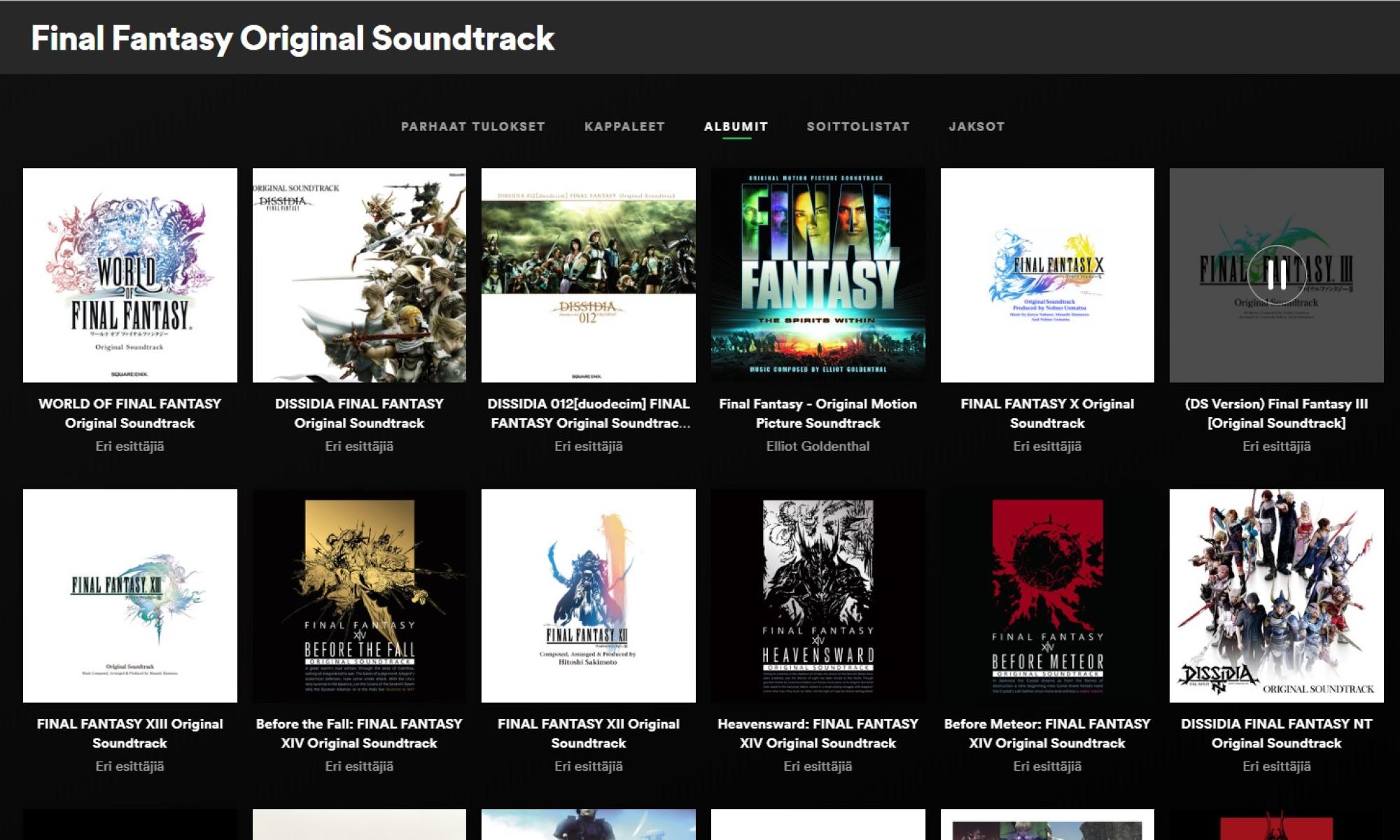This screenshot has width=1400, height=840.
Task: Click FINAL FANTASY X Original Soundtrack title
Action: point(1047,413)
